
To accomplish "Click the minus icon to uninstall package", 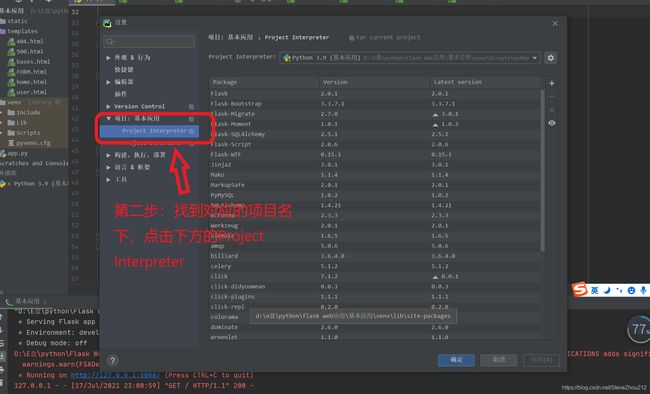I will [552, 97].
